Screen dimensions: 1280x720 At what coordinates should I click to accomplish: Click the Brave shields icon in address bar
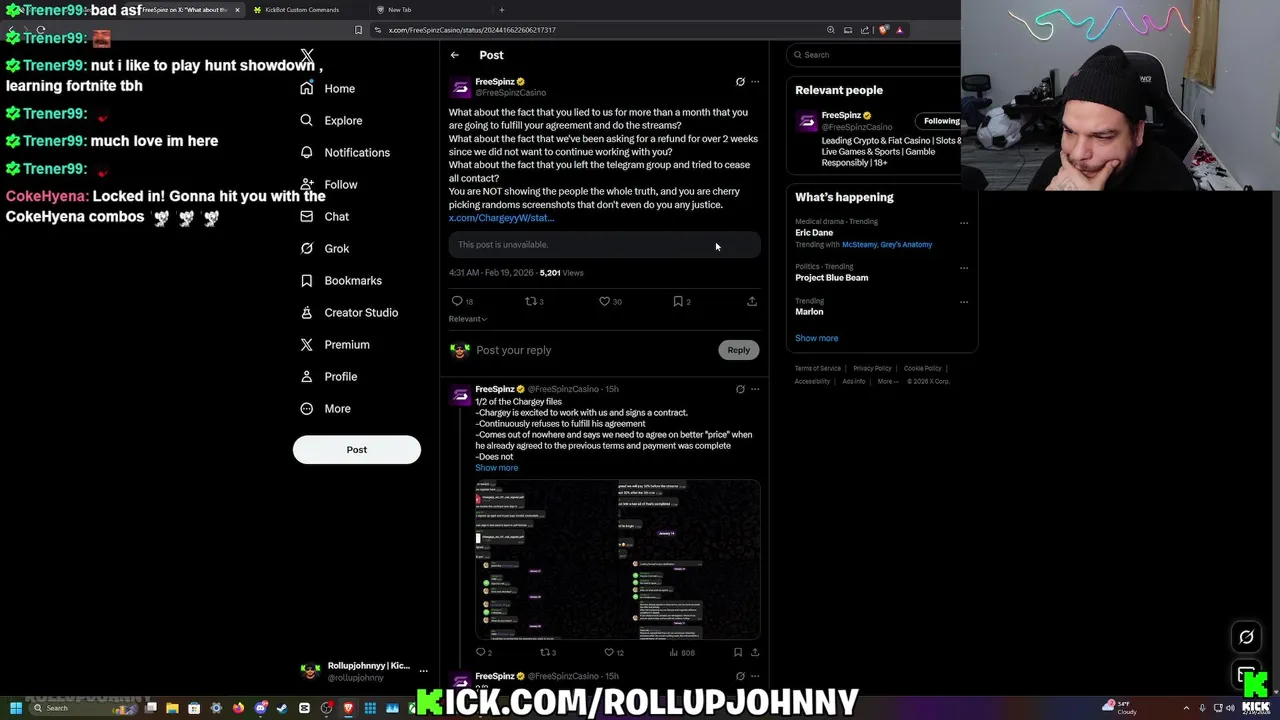click(884, 30)
